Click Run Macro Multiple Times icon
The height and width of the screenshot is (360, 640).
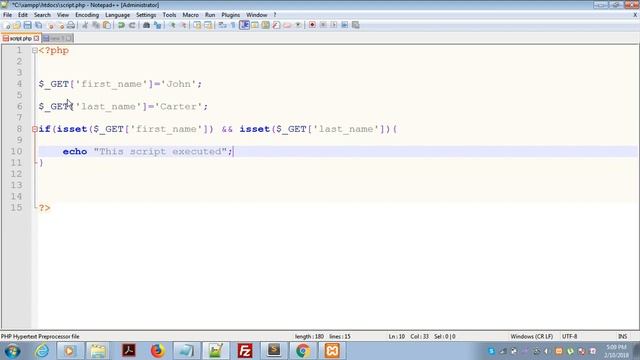click(344, 25)
